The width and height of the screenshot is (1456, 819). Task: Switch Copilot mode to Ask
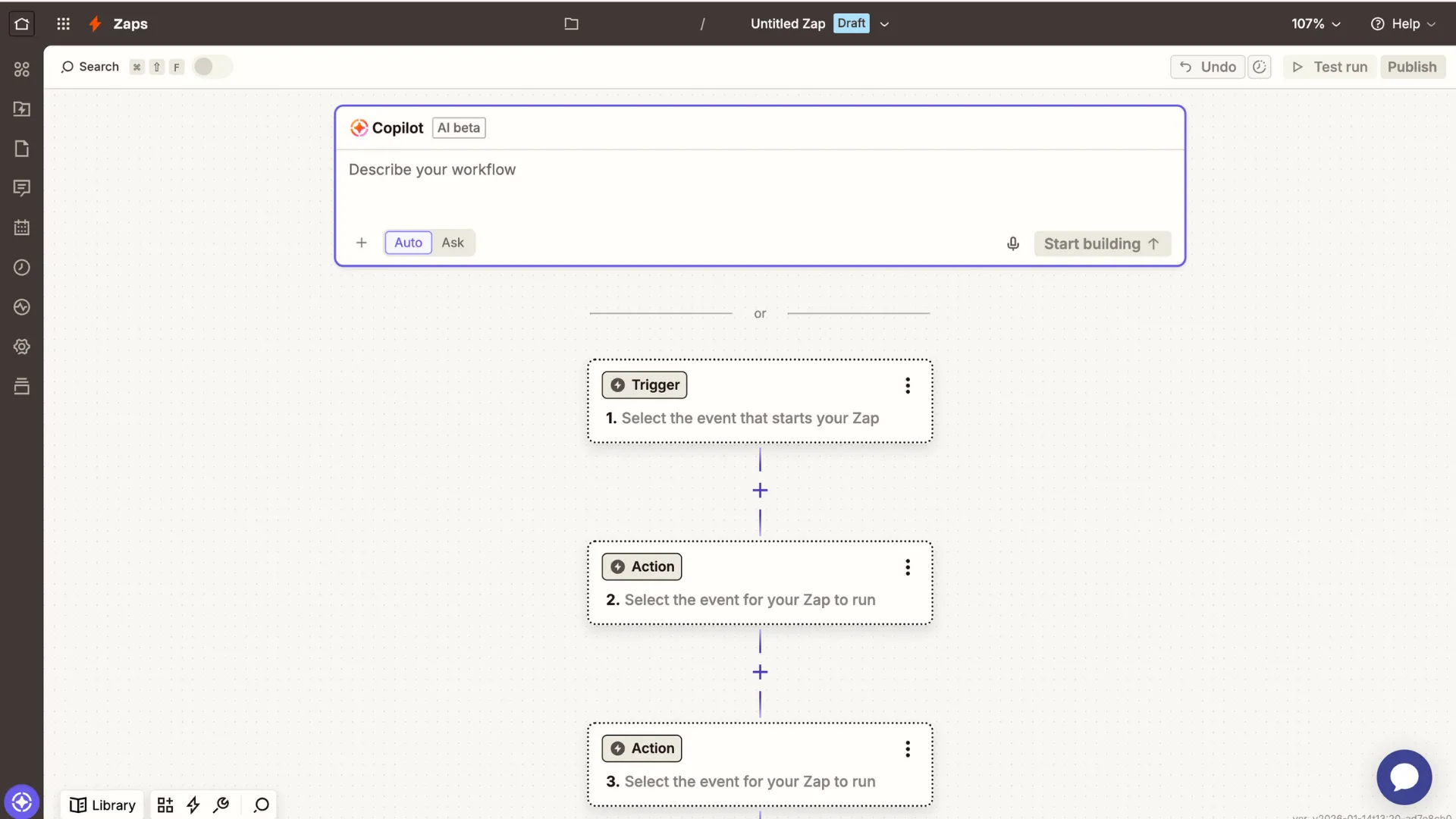coord(452,243)
